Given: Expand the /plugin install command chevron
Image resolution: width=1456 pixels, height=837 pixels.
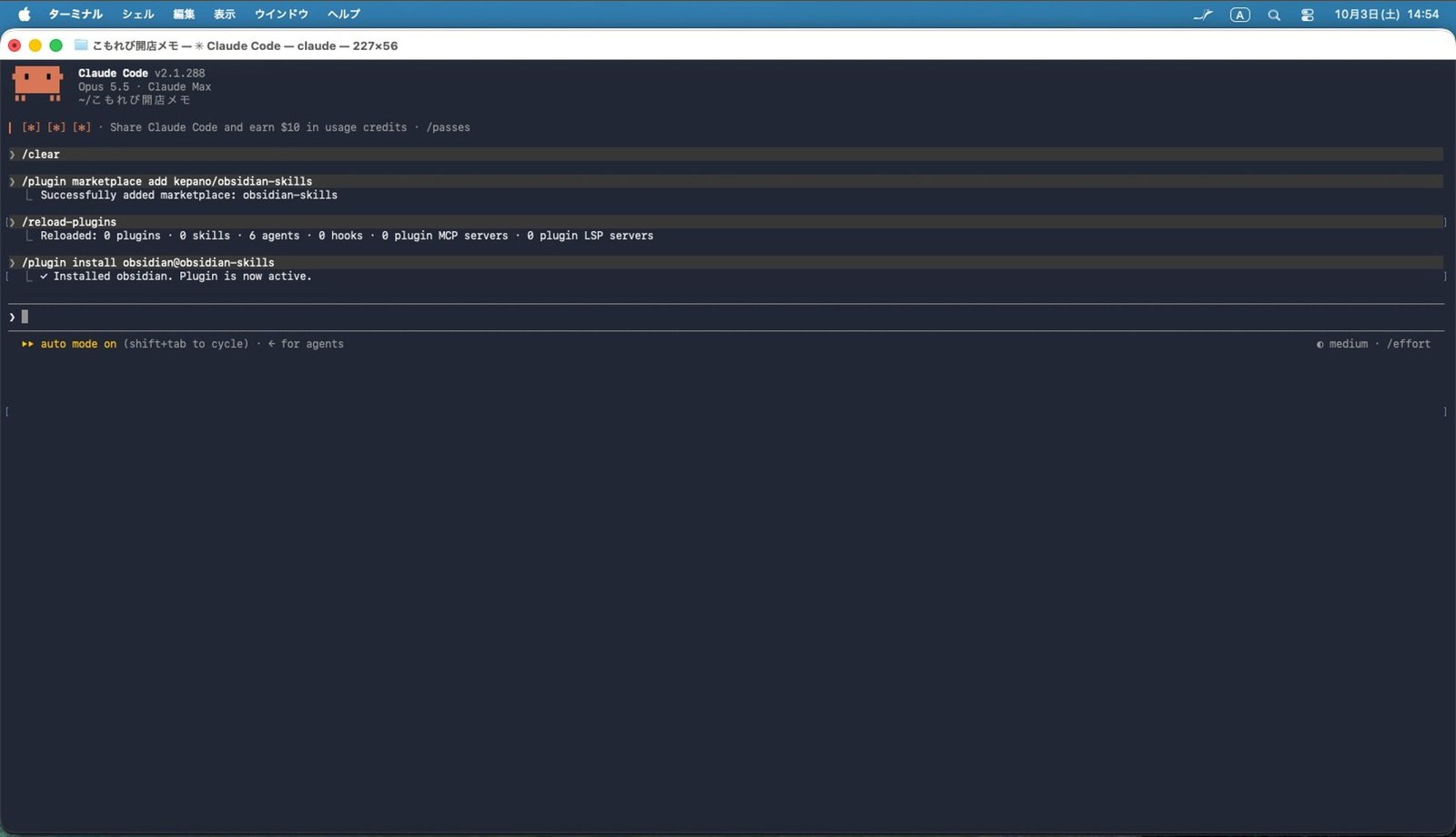Looking at the screenshot, I should click(12, 263).
